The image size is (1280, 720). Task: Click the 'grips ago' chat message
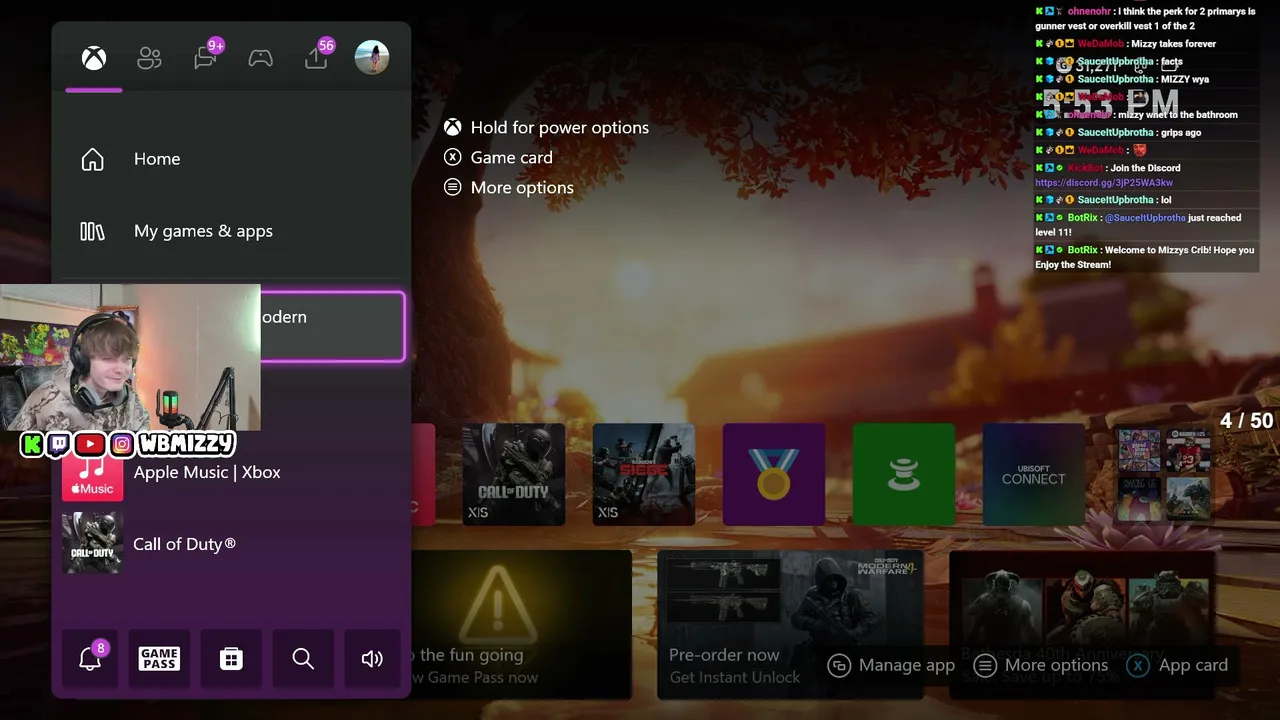click(1181, 133)
